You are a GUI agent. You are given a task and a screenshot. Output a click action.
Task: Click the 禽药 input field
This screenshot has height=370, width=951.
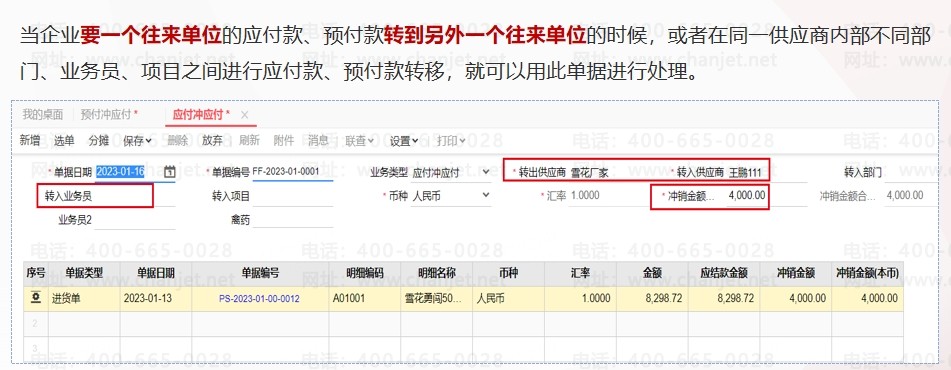click(x=292, y=220)
